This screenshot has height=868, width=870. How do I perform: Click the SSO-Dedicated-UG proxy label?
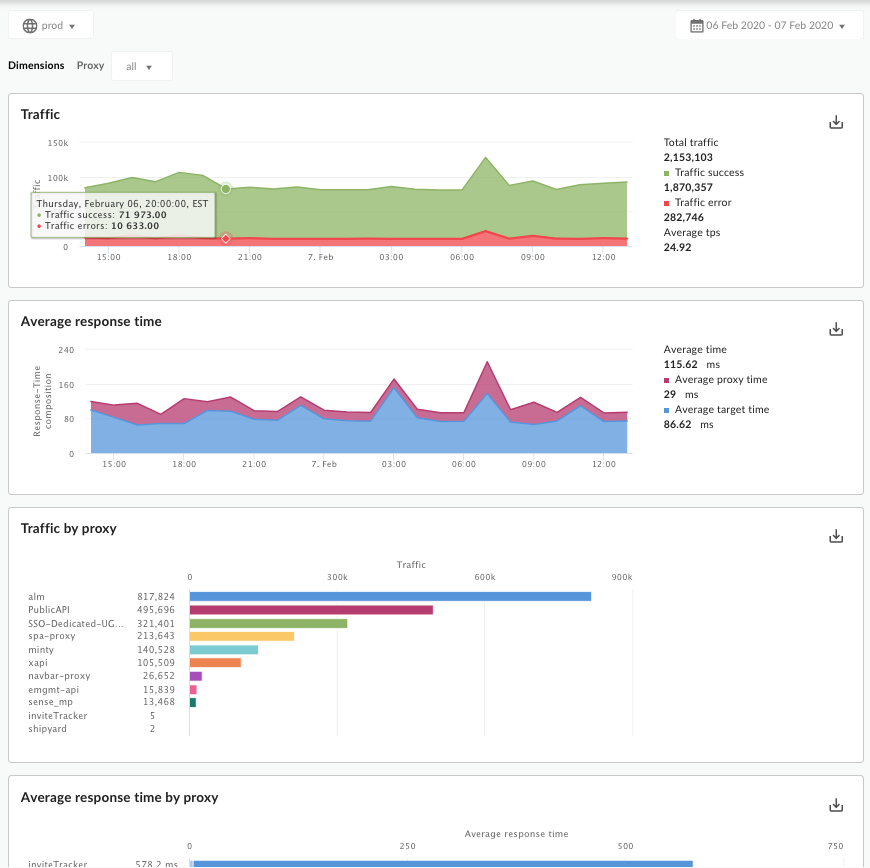click(x=74, y=623)
